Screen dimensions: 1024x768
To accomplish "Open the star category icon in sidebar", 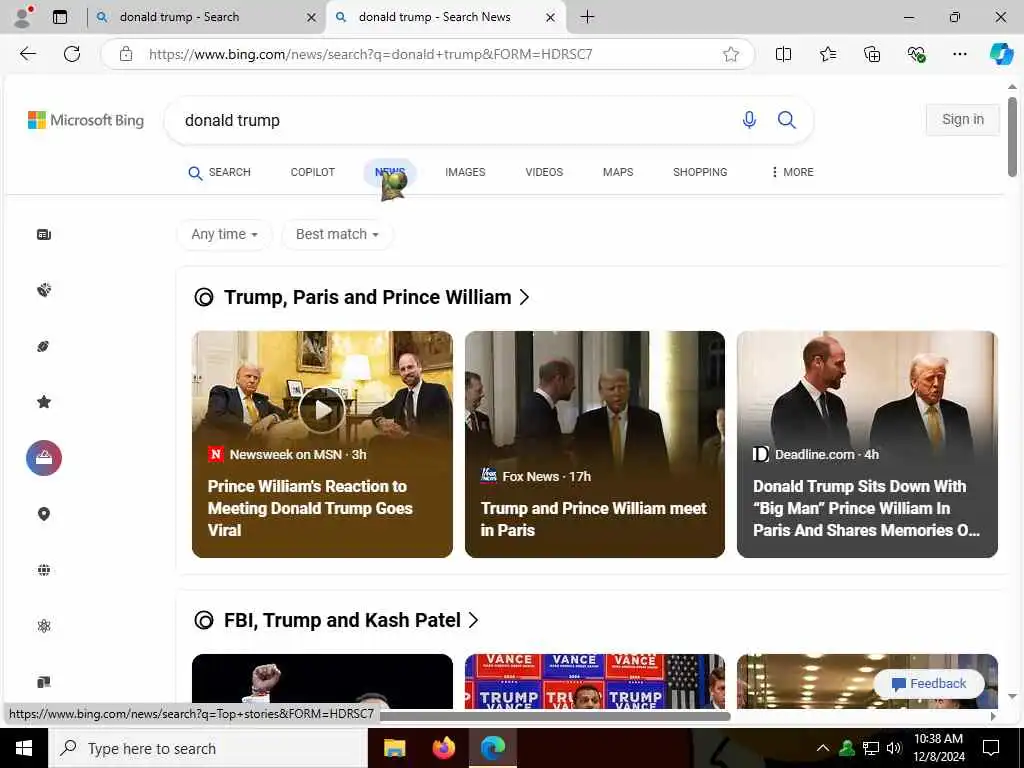I will pos(44,402).
